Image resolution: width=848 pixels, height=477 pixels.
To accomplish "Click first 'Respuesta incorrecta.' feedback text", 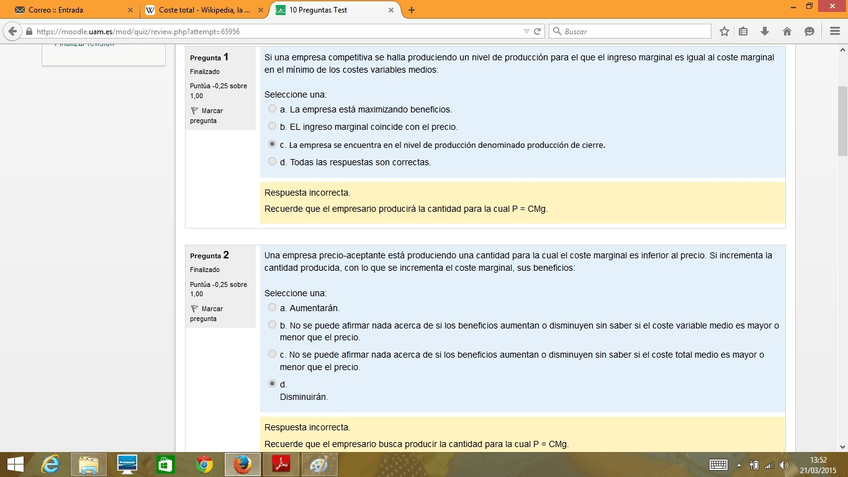I will click(307, 193).
